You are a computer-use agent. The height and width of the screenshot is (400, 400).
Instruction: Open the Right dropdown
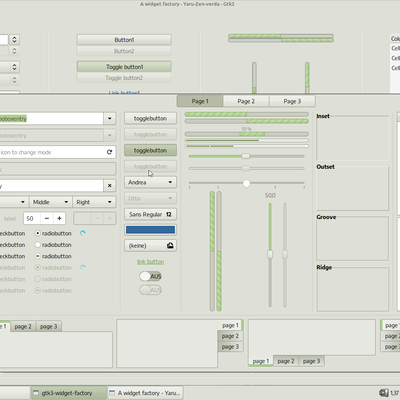tap(94, 202)
